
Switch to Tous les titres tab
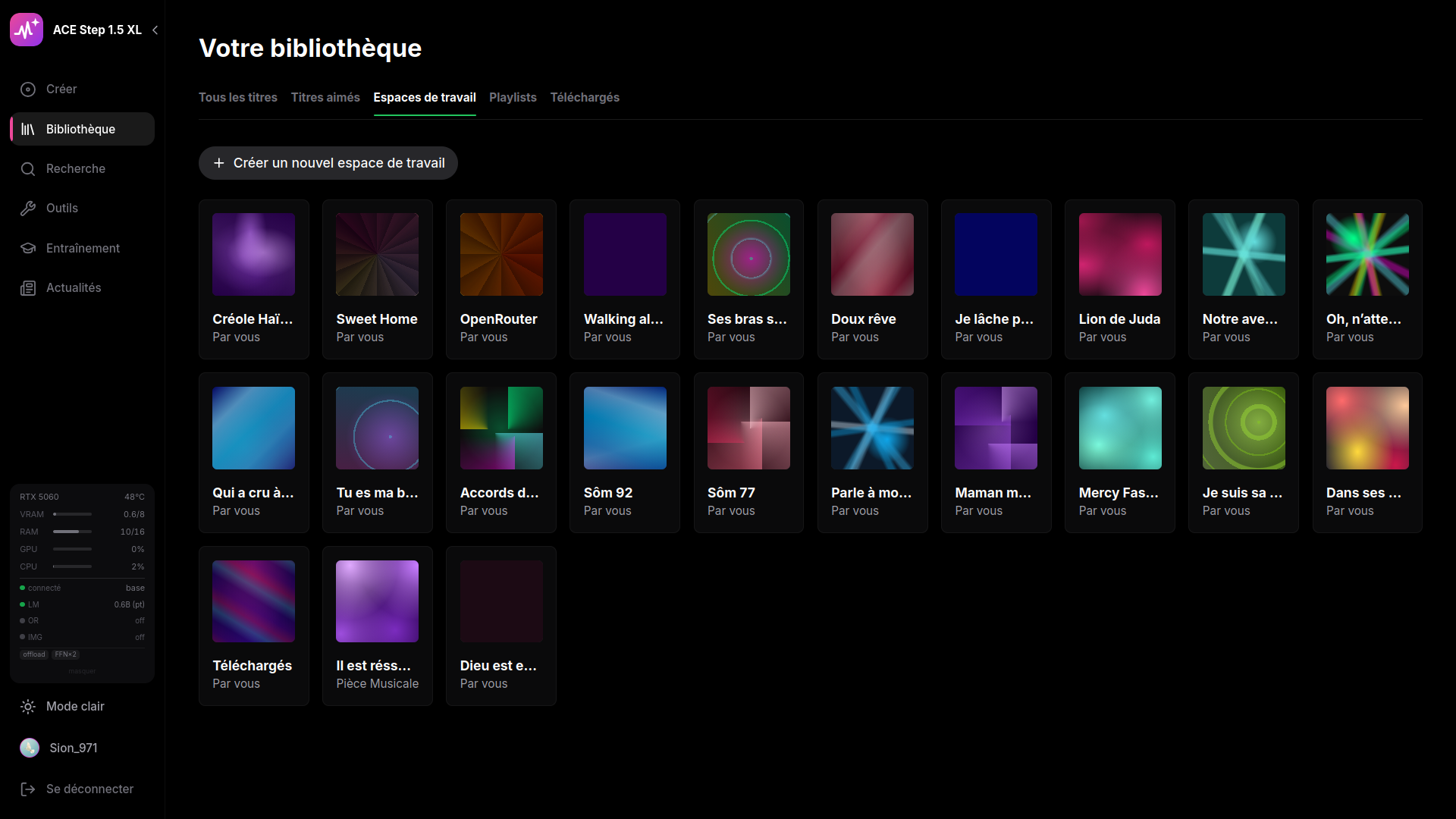pyautogui.click(x=238, y=97)
